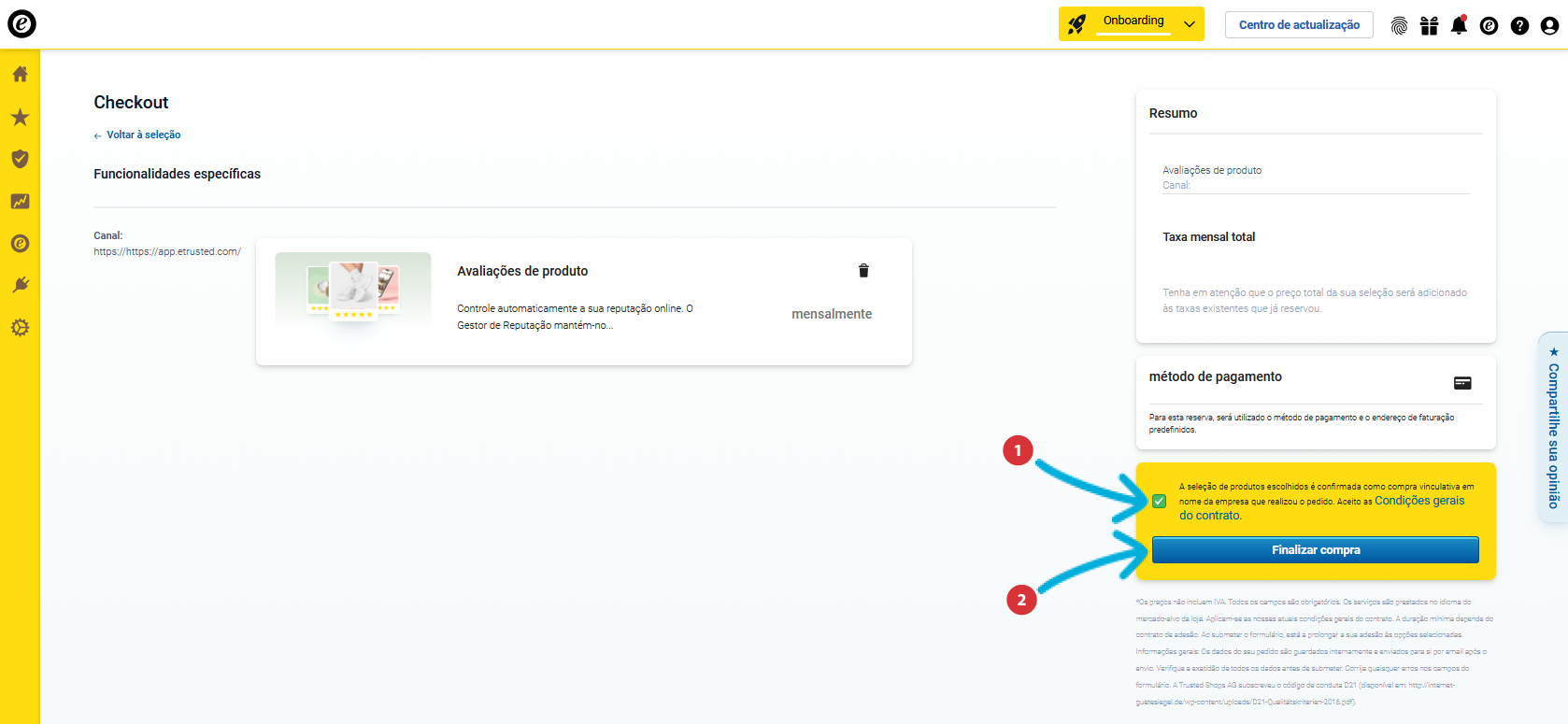Click the Avaliações de produto thumbnail image
Viewport: 1568px width, 724px height.
[x=353, y=290]
